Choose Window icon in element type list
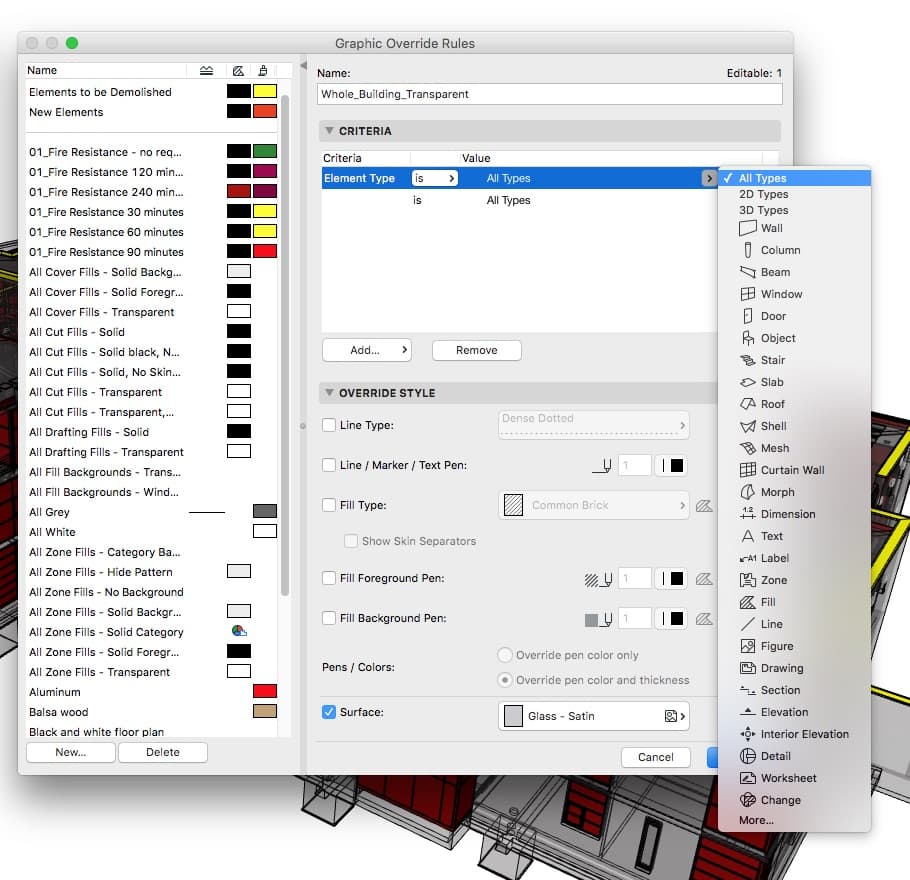This screenshot has height=880, width=910. pos(748,294)
